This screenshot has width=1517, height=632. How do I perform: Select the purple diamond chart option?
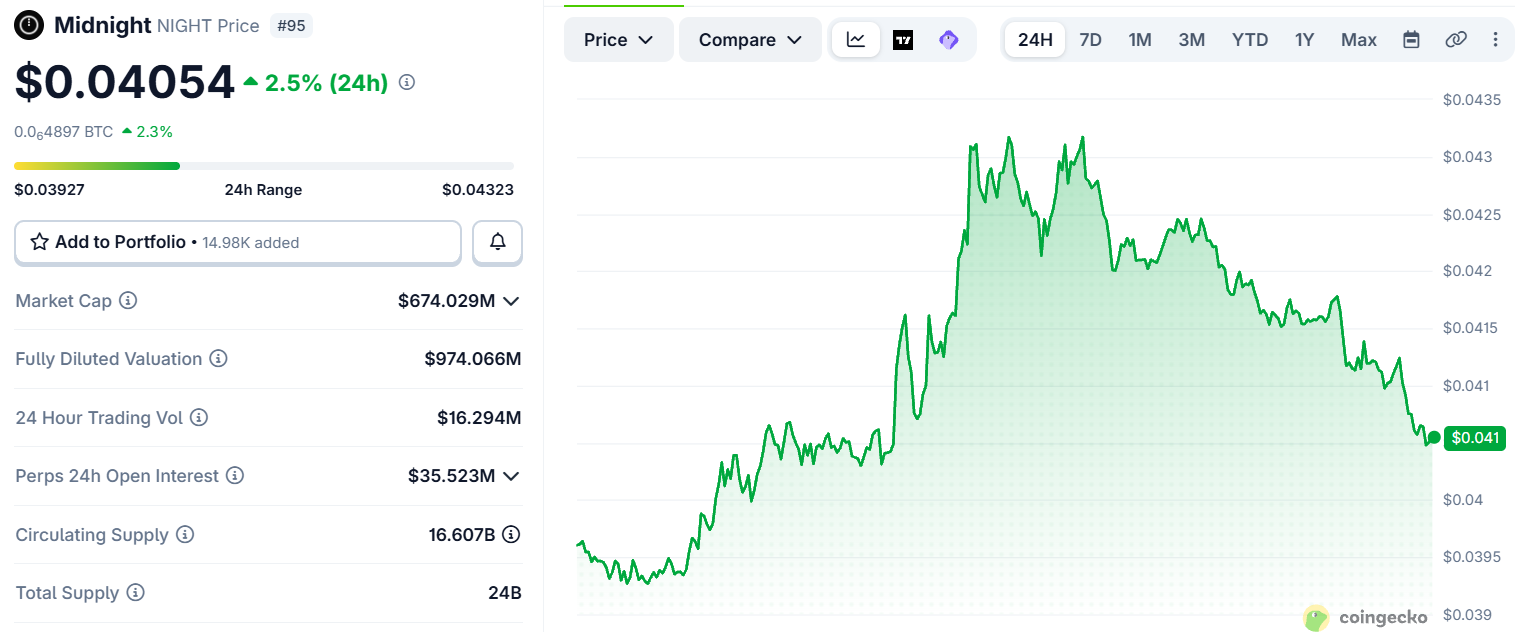click(949, 40)
